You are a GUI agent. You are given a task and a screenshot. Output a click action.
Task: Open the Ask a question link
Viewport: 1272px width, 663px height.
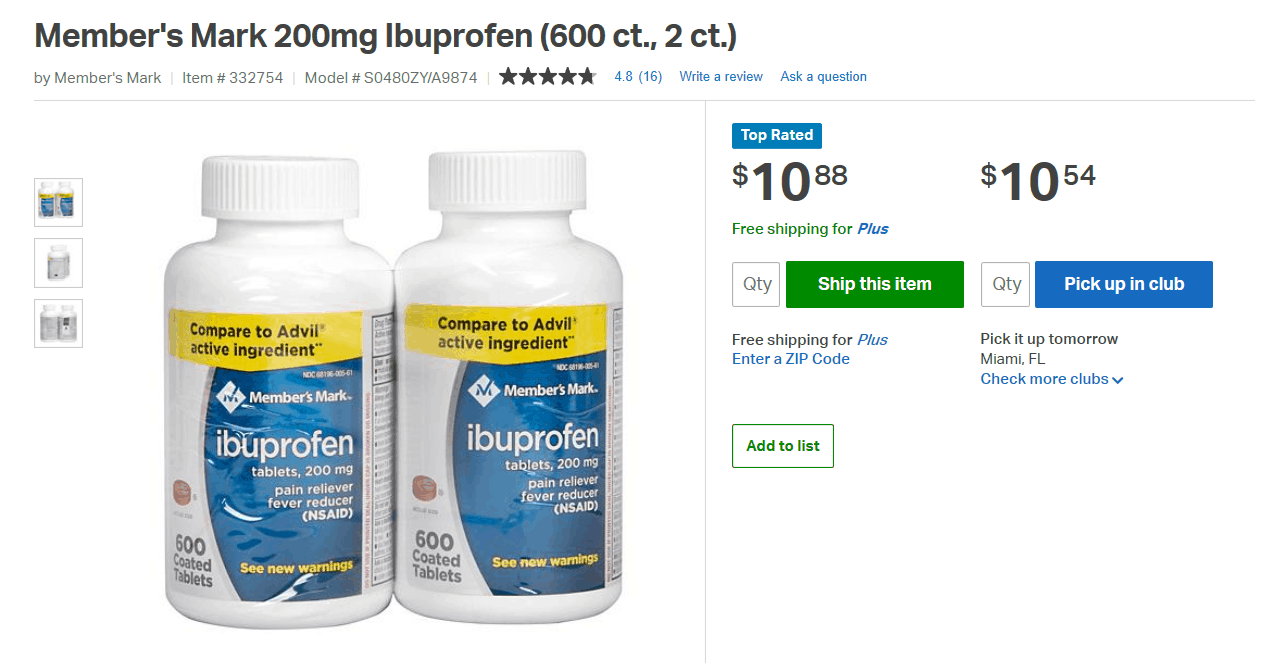click(824, 76)
